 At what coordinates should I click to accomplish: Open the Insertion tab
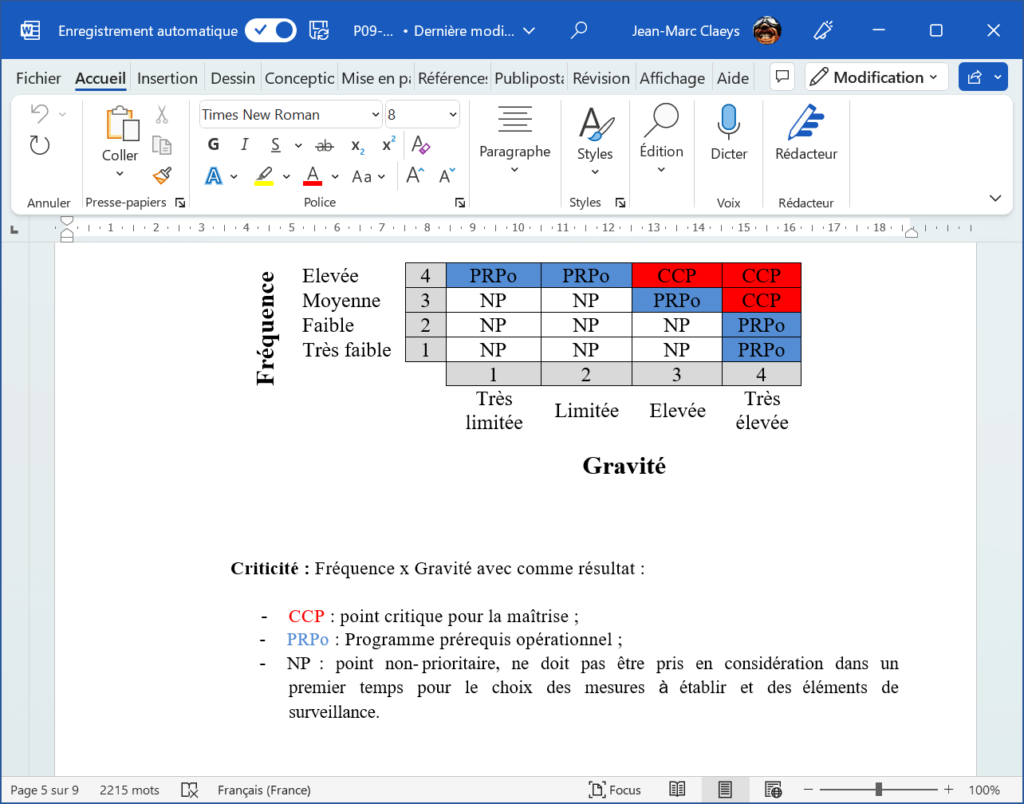167,78
